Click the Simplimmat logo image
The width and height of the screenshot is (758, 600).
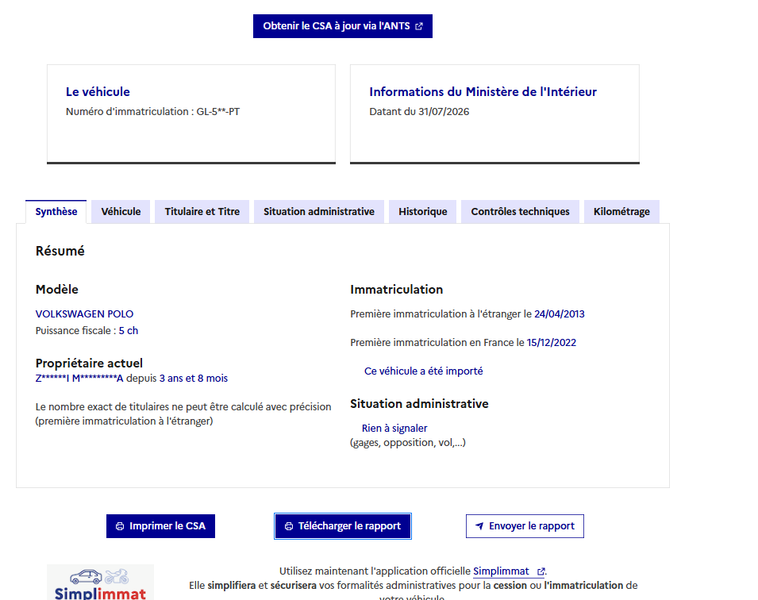(x=100, y=582)
